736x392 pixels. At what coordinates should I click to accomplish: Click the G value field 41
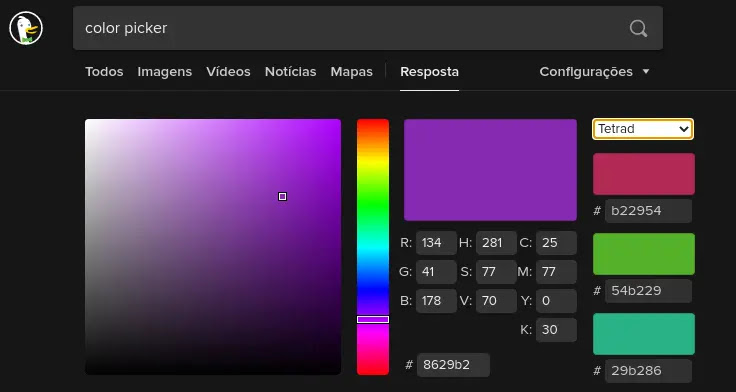pyautogui.click(x=436, y=272)
